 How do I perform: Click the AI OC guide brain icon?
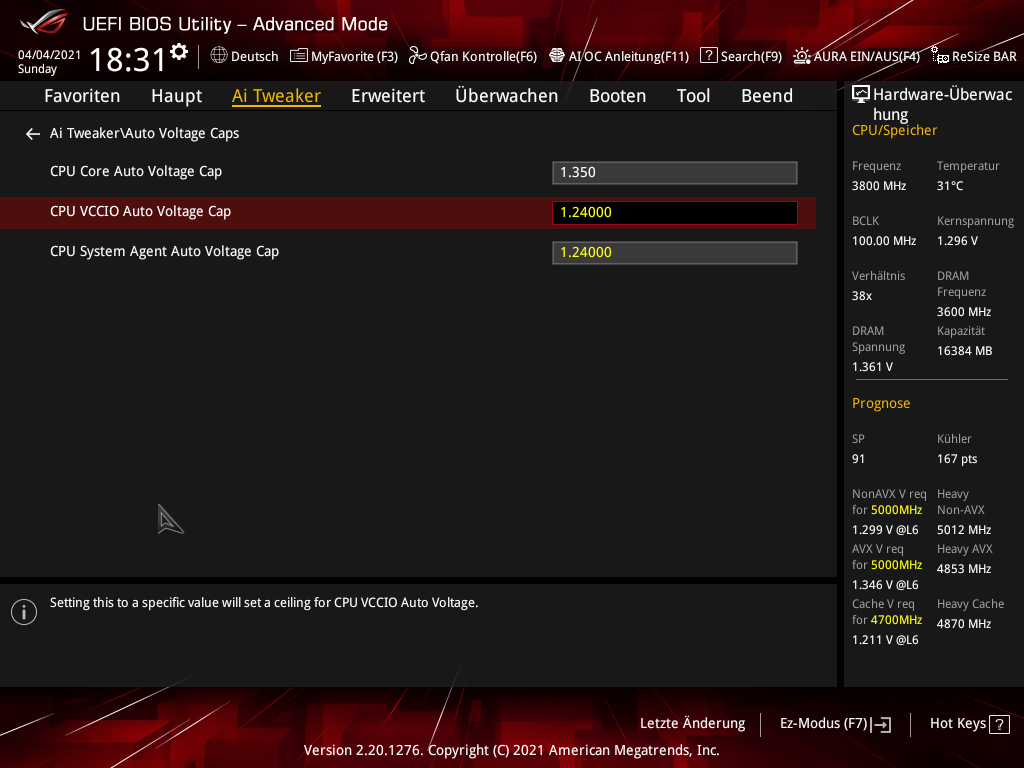[x=556, y=56]
